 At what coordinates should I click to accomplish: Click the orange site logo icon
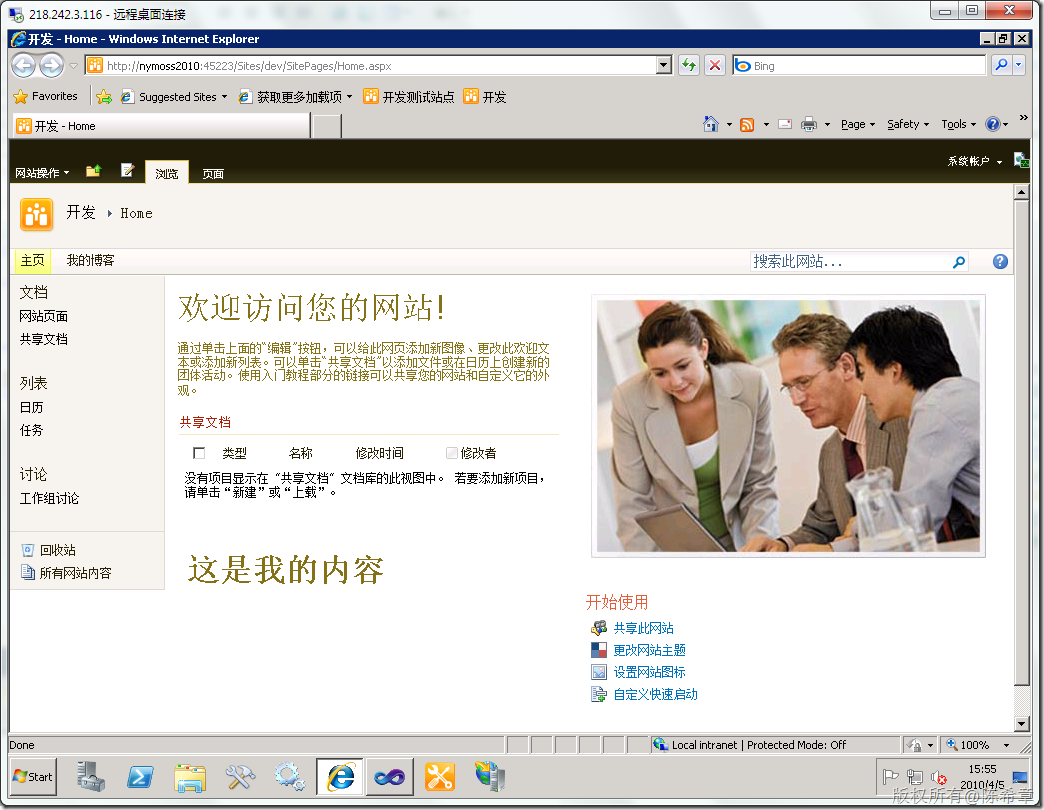[x=37, y=214]
